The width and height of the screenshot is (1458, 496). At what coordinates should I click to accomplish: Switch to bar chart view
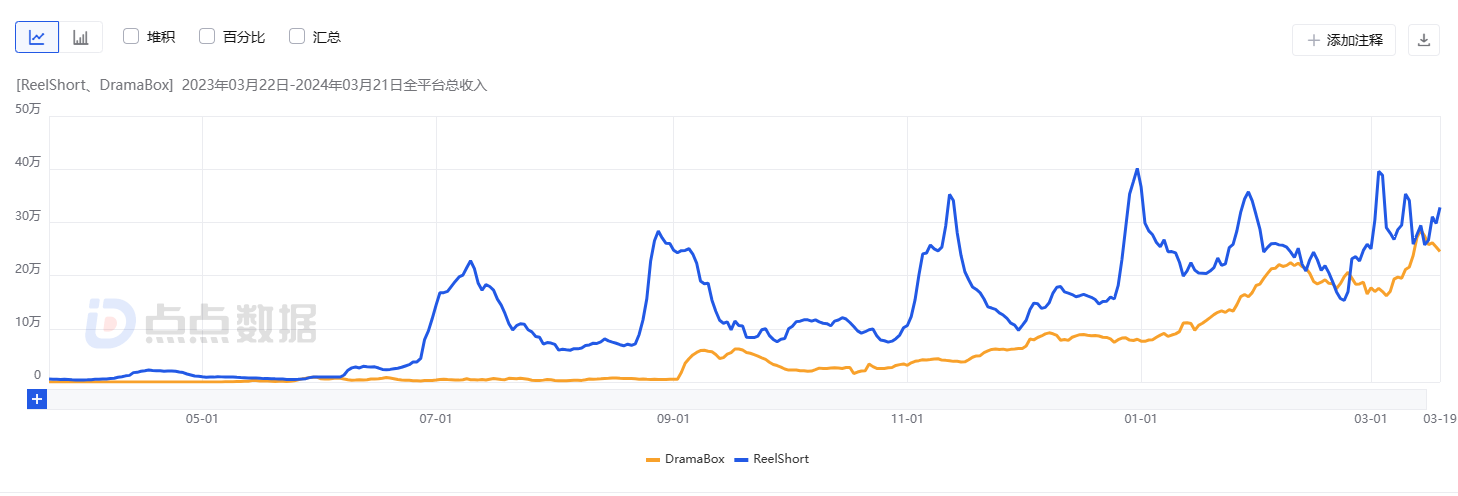pos(81,37)
